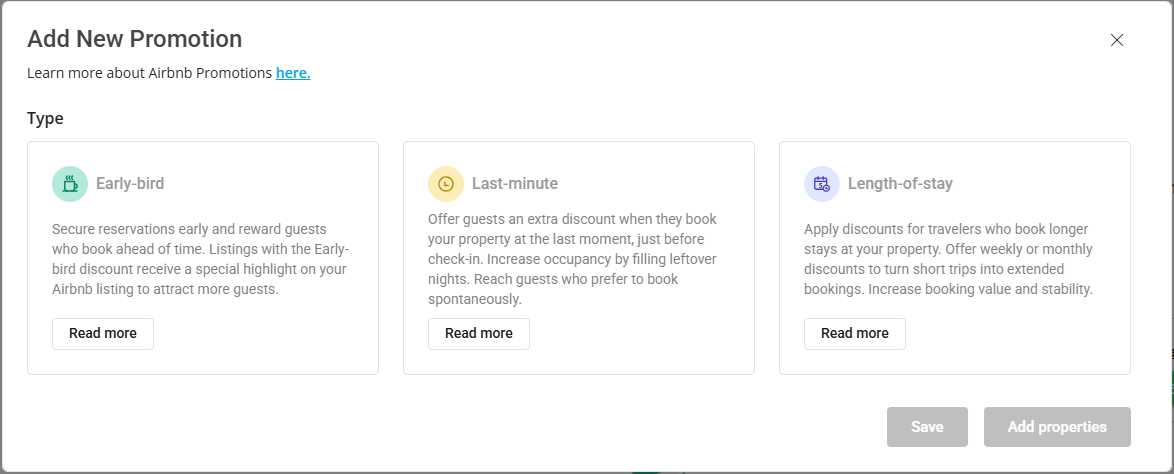
Task: Read more about Early-bird promotion
Action: (103, 334)
